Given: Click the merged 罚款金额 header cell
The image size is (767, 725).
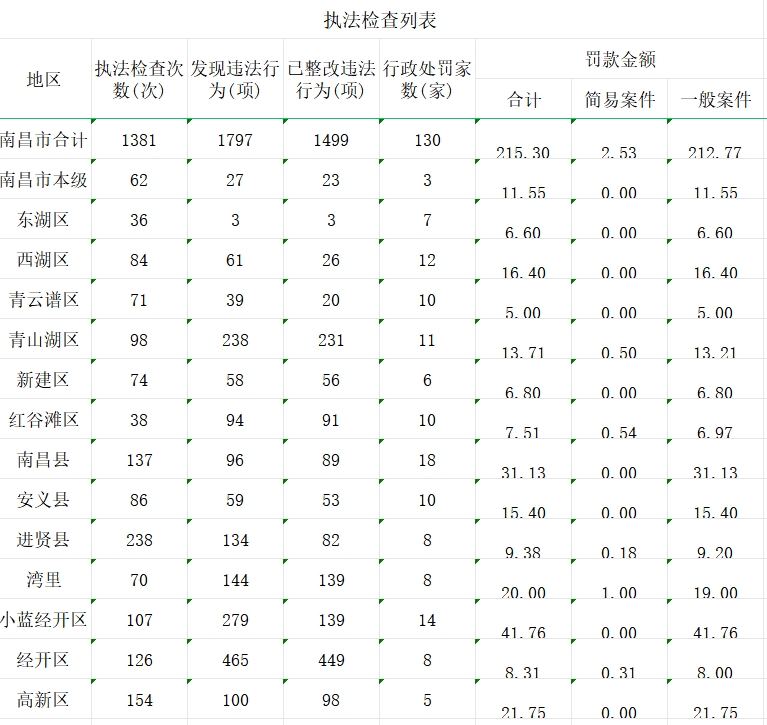Looking at the screenshot, I should (620, 59).
